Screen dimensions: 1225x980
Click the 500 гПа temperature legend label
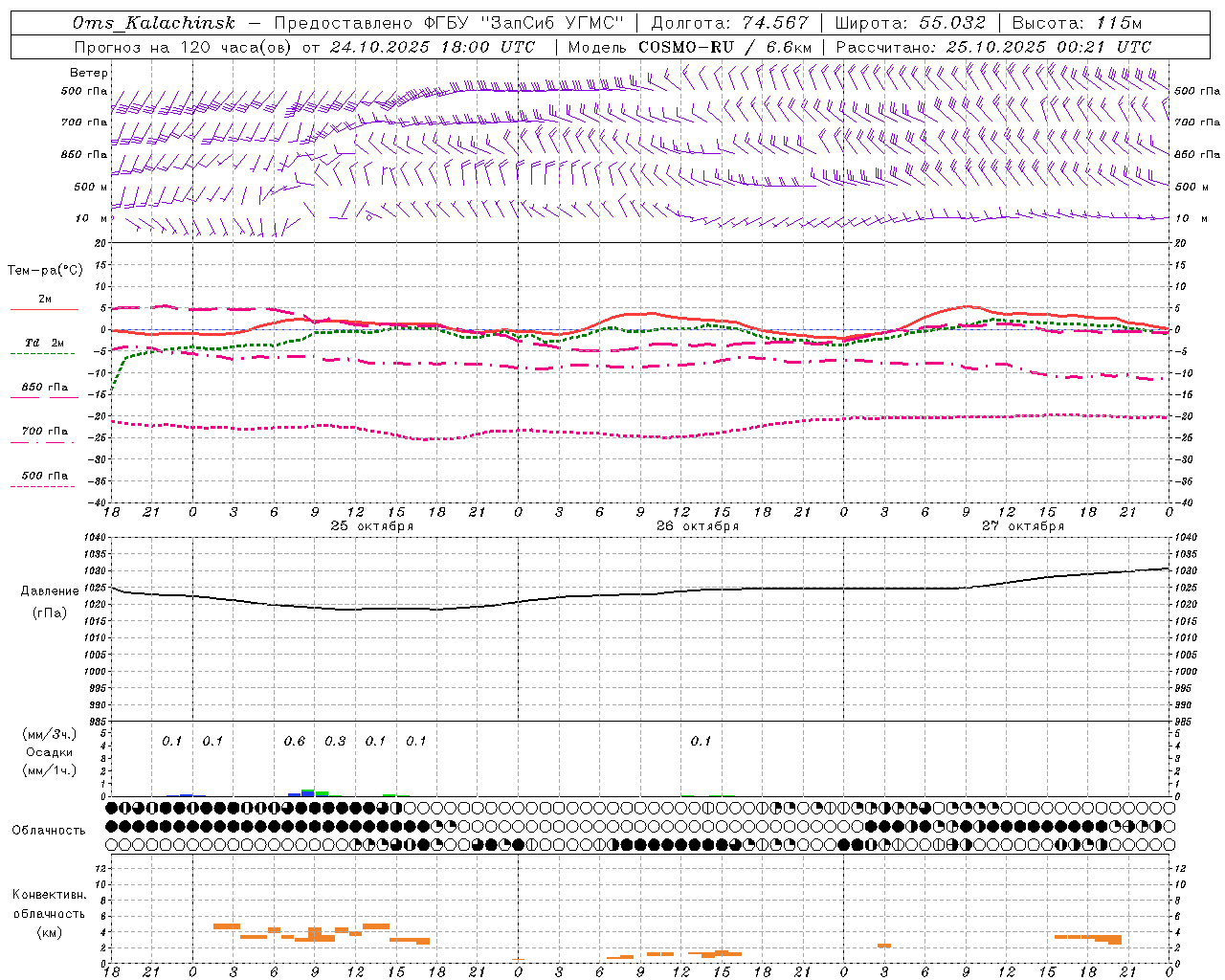(x=45, y=476)
